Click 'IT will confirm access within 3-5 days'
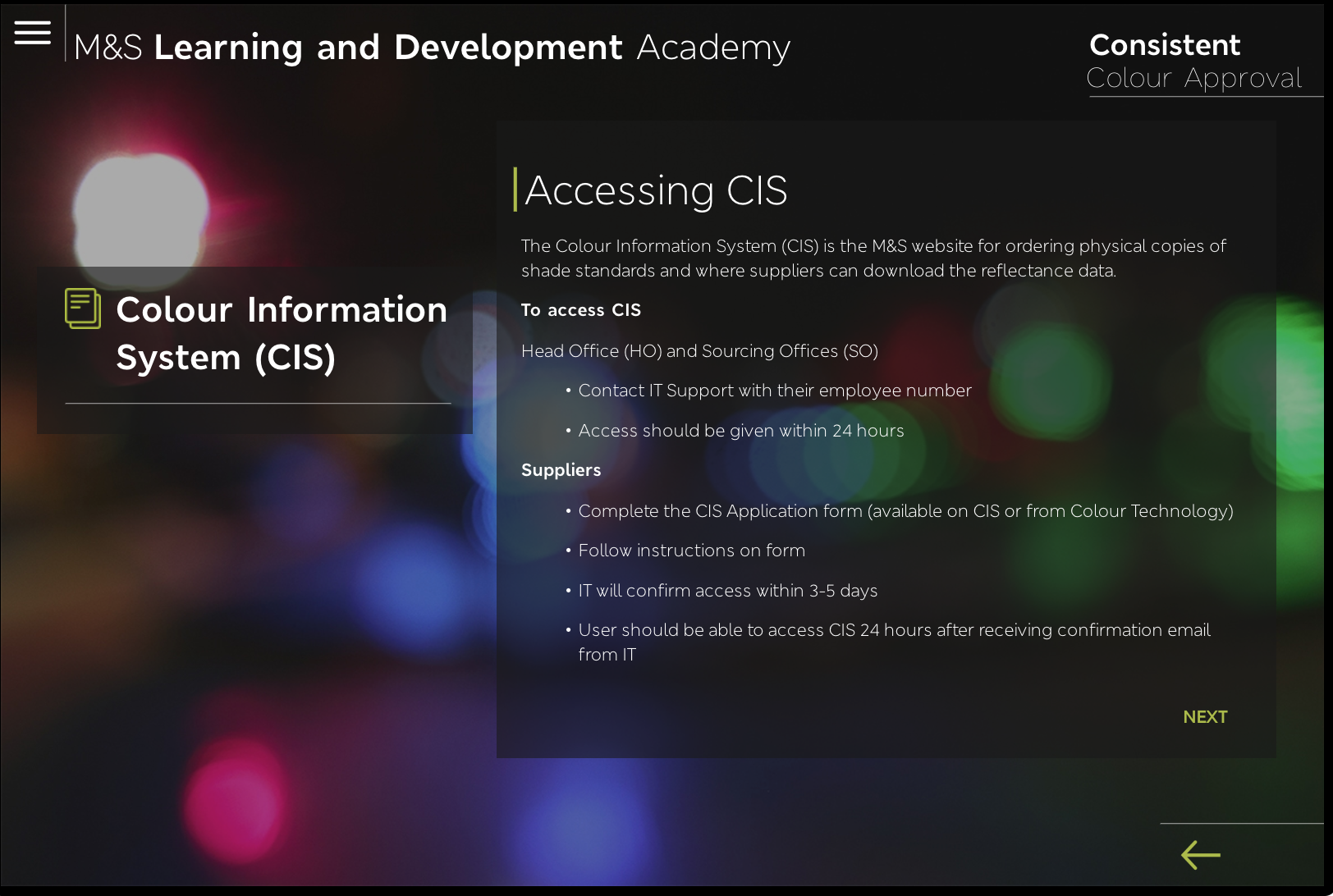 click(x=727, y=591)
